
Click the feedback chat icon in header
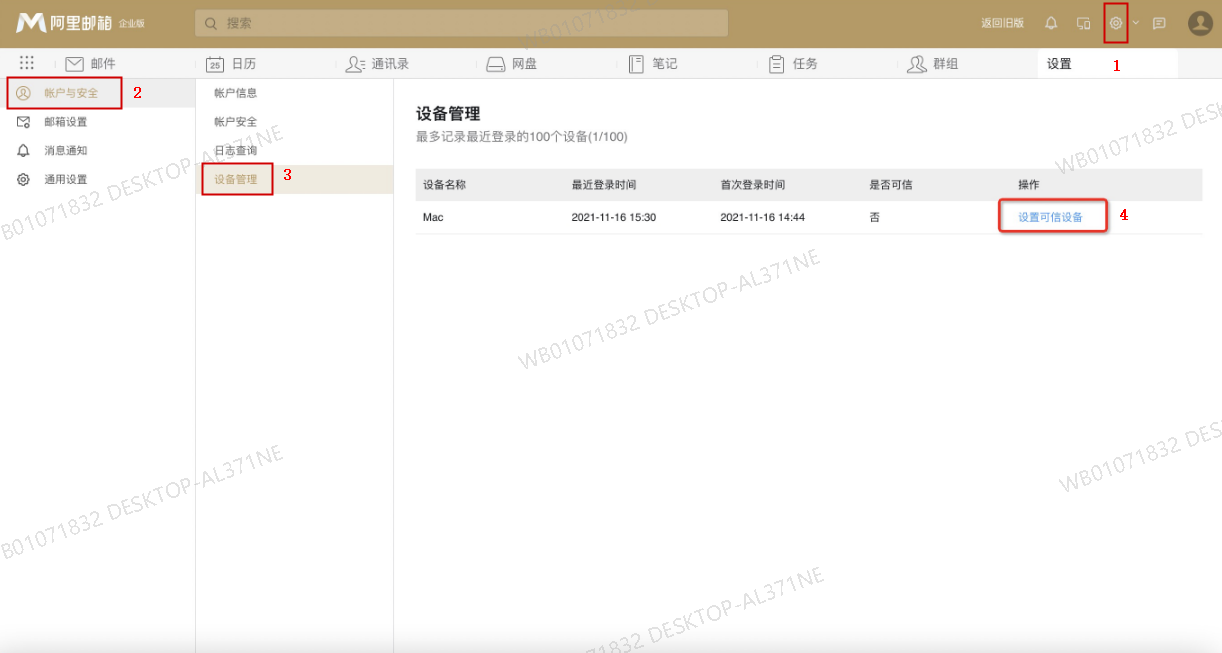(1159, 23)
